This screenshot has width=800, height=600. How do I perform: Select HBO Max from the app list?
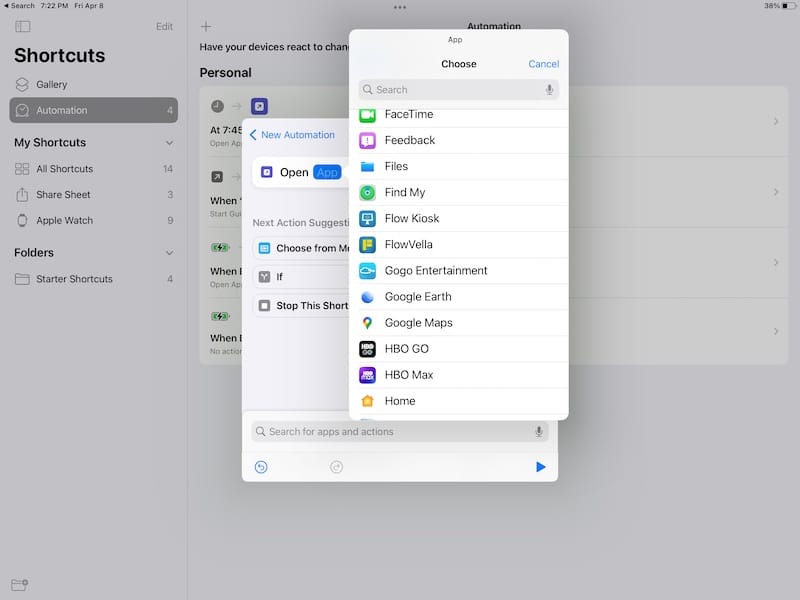click(x=459, y=375)
